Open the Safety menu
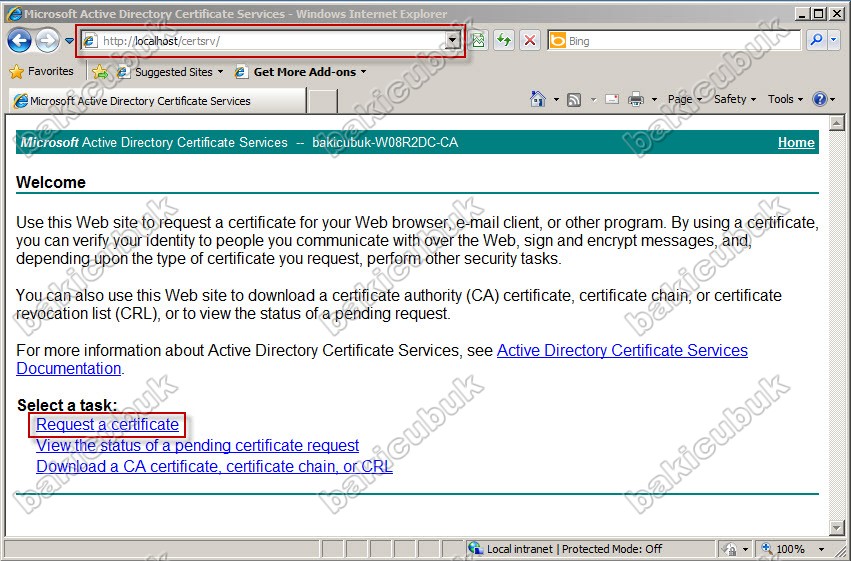The height and width of the screenshot is (561, 851). coord(734,99)
